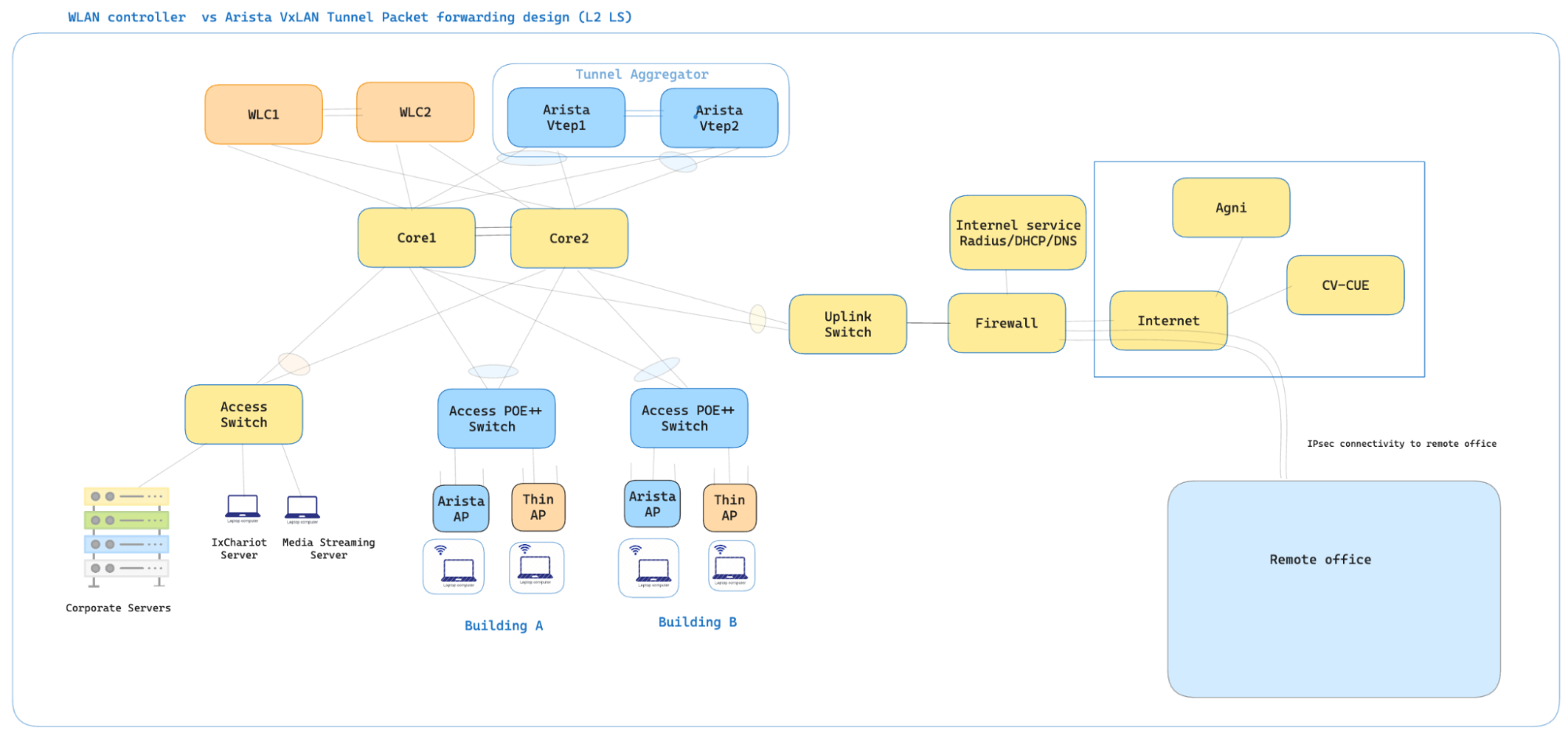This screenshot has height=729, width=1568.
Task: Click the Firewall node
Action: 1006,322
